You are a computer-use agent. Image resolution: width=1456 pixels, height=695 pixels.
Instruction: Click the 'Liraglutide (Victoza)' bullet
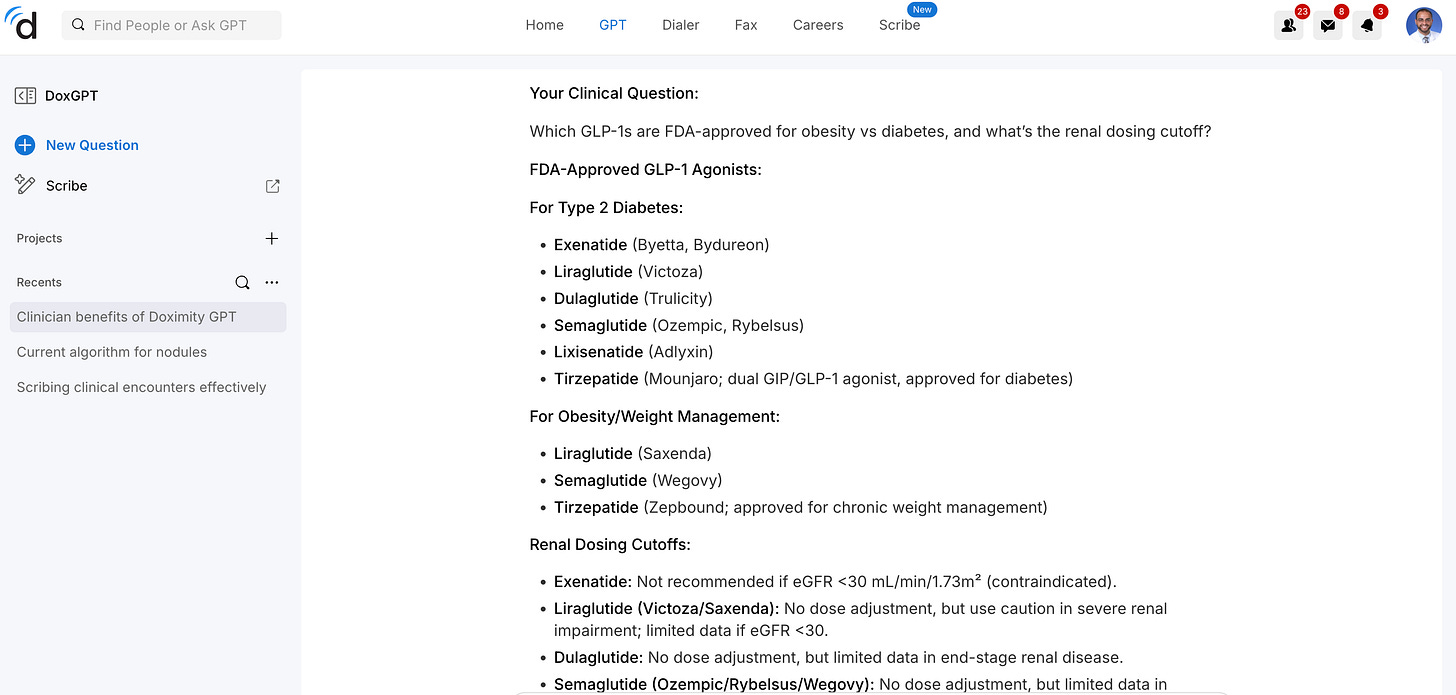click(x=628, y=272)
